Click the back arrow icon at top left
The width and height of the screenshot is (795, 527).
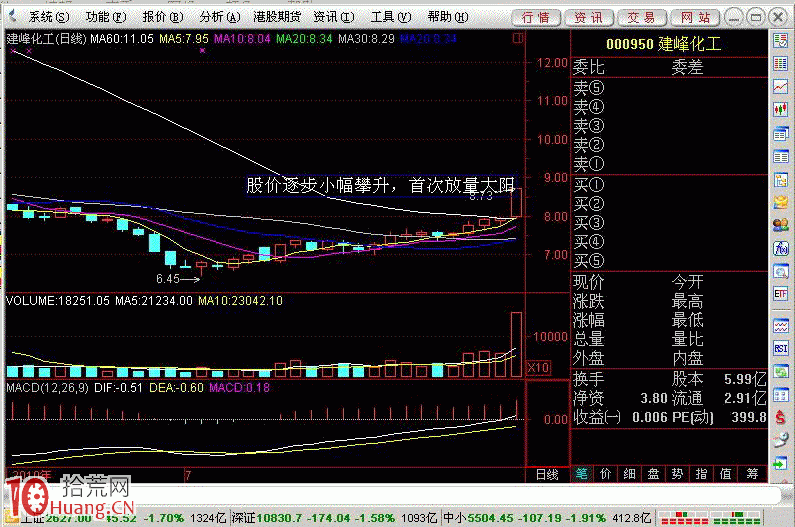coord(13,16)
